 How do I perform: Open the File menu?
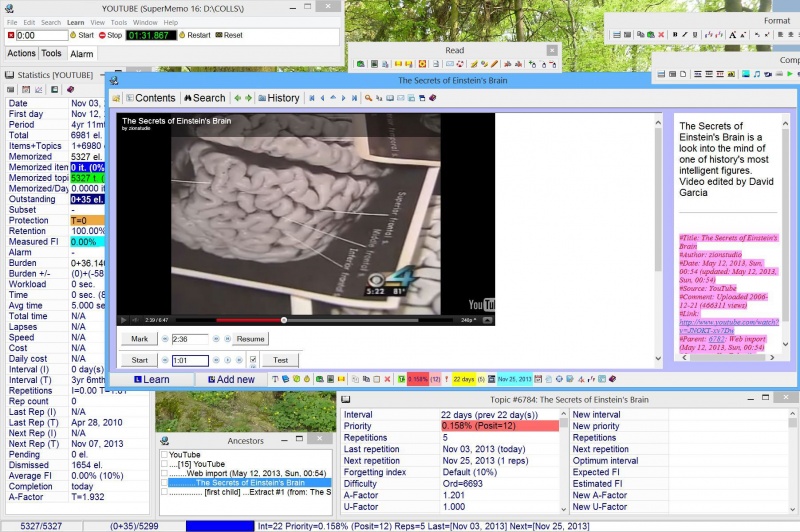12,22
